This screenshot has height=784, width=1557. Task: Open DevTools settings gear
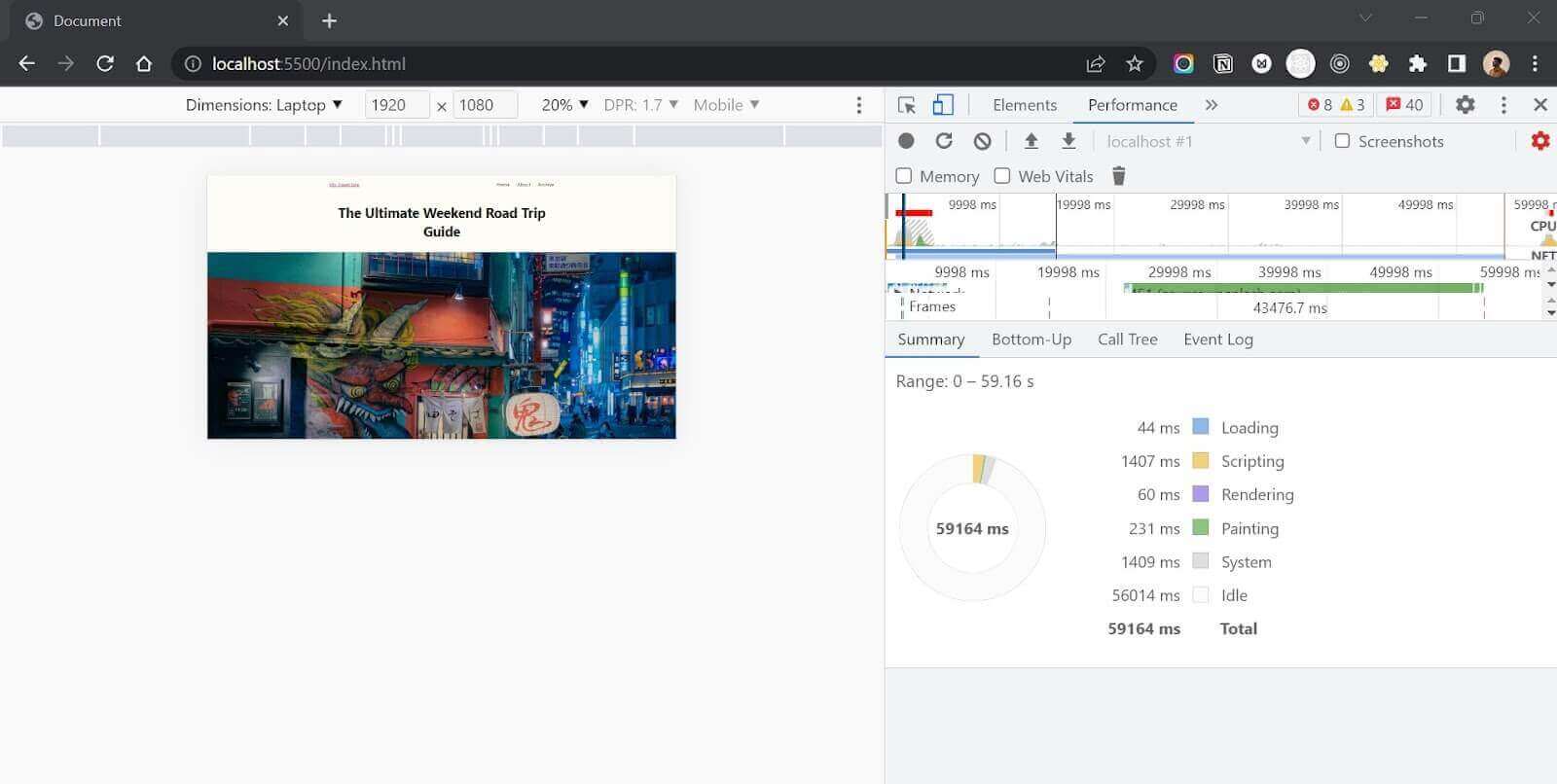click(x=1465, y=105)
